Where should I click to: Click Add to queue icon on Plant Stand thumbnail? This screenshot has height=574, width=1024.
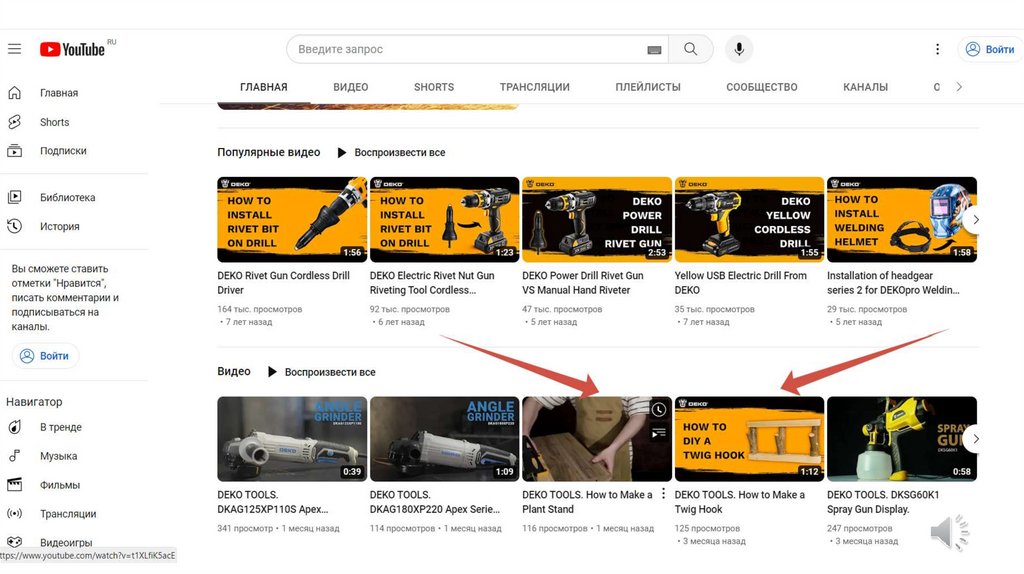point(658,432)
